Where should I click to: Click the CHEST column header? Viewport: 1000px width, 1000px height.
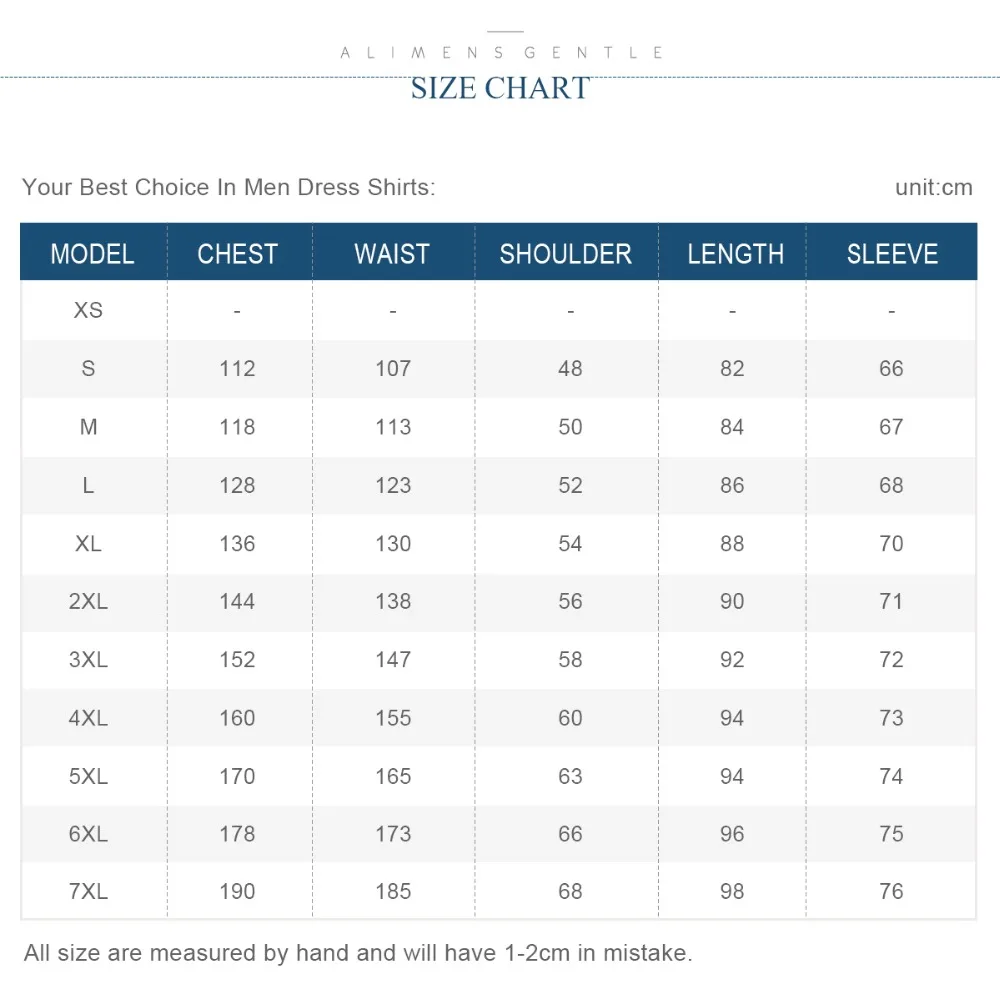pyautogui.click(x=237, y=254)
